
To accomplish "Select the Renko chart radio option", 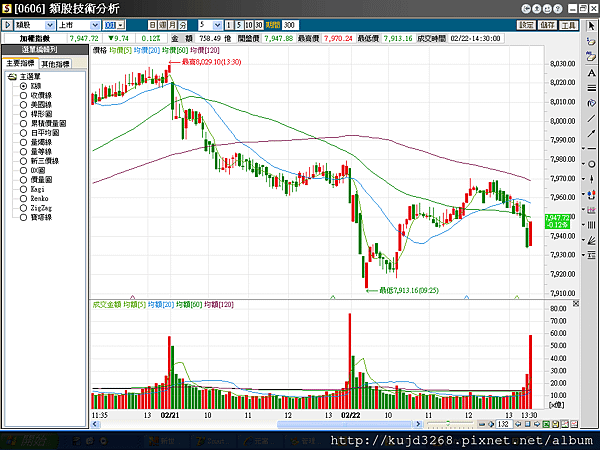I will pyautogui.click(x=23, y=199).
